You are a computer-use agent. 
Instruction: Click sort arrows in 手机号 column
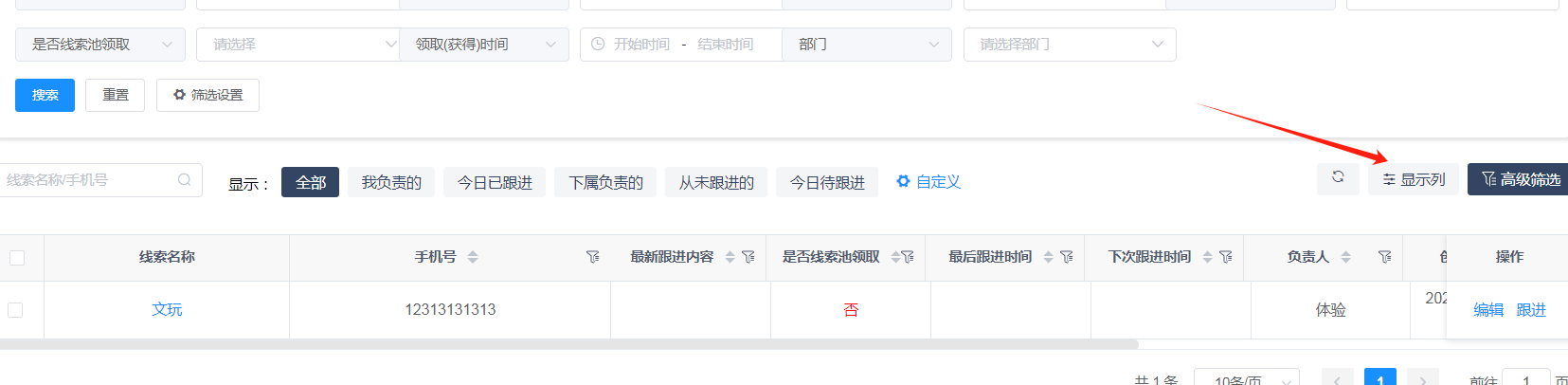click(473, 257)
